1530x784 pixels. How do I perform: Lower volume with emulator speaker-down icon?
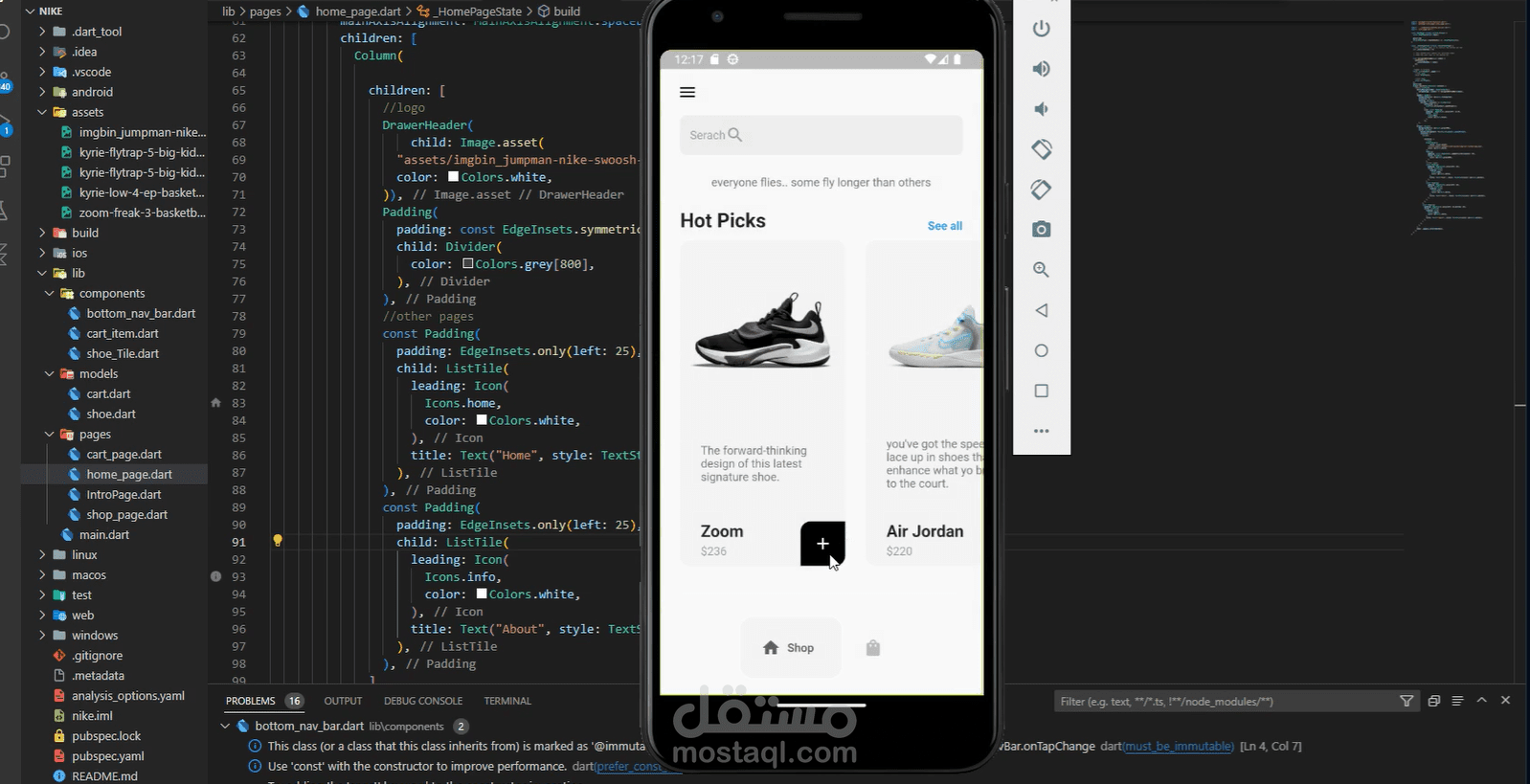(1041, 109)
